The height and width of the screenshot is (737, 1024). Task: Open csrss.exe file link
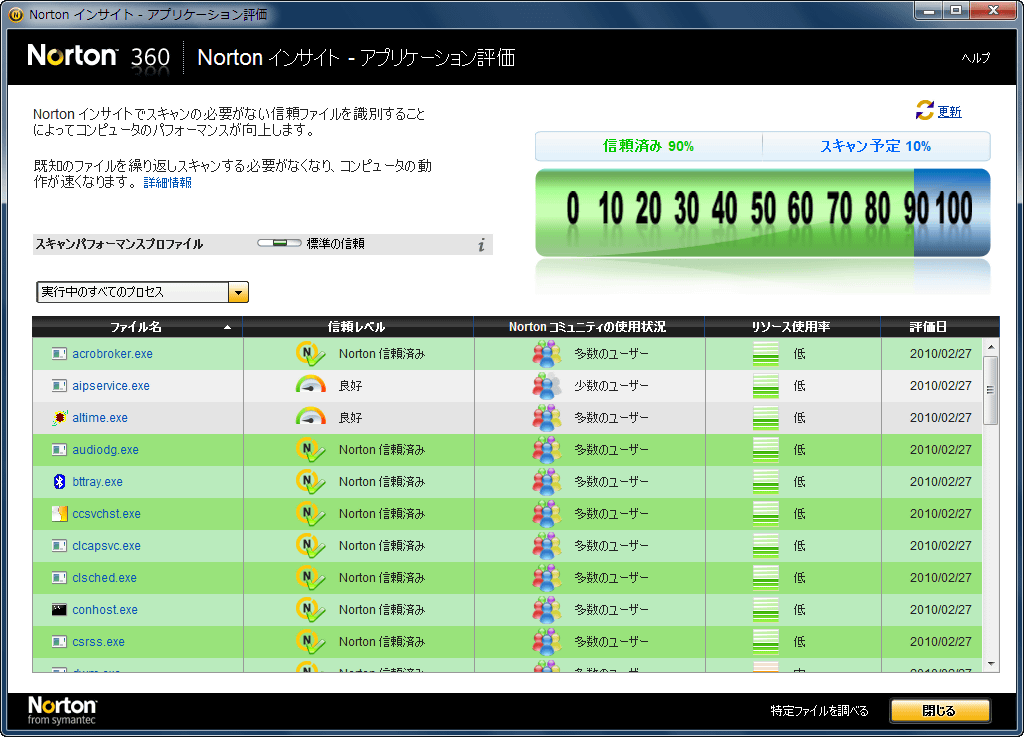(x=99, y=642)
